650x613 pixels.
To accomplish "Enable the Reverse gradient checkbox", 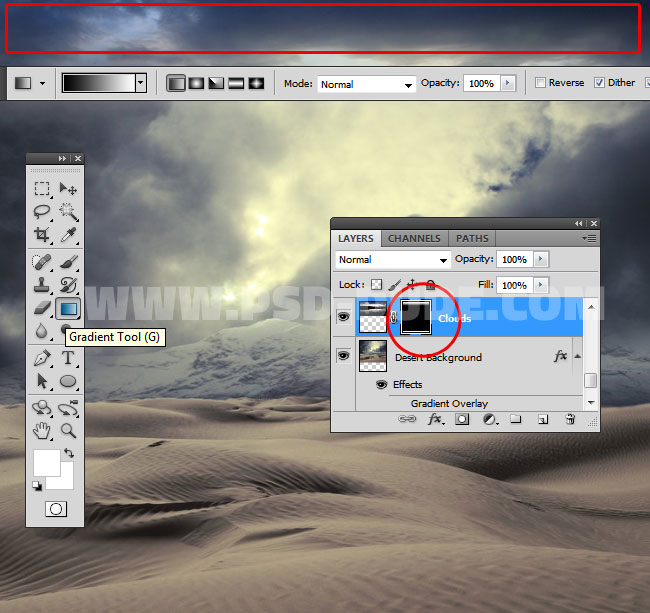I will 541,83.
